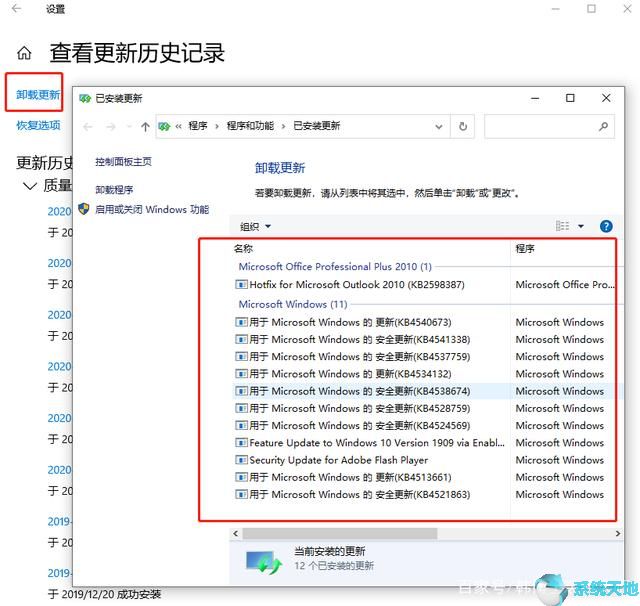Collapse the 质量 updates section chevron
The height and width of the screenshot is (606, 640).
pyautogui.click(x=29, y=186)
